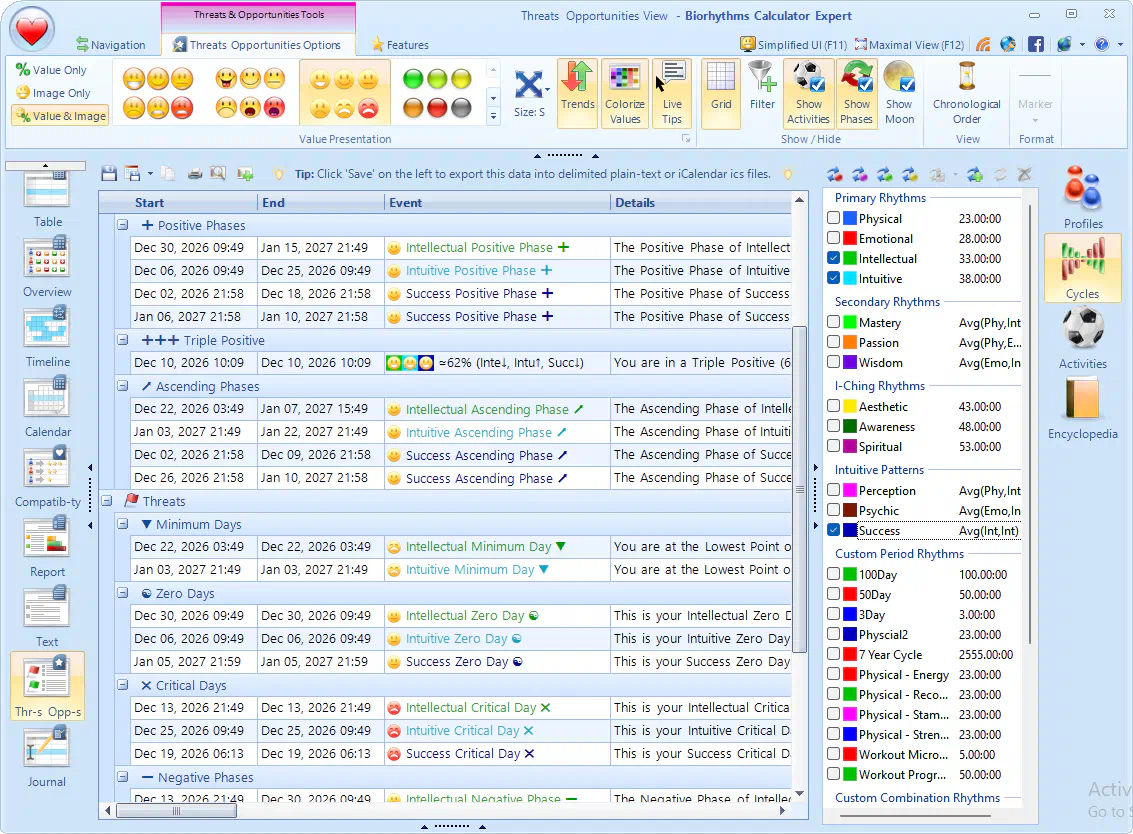Collapse the Ascending Phases group
This screenshot has width=1133, height=834.
(x=123, y=386)
